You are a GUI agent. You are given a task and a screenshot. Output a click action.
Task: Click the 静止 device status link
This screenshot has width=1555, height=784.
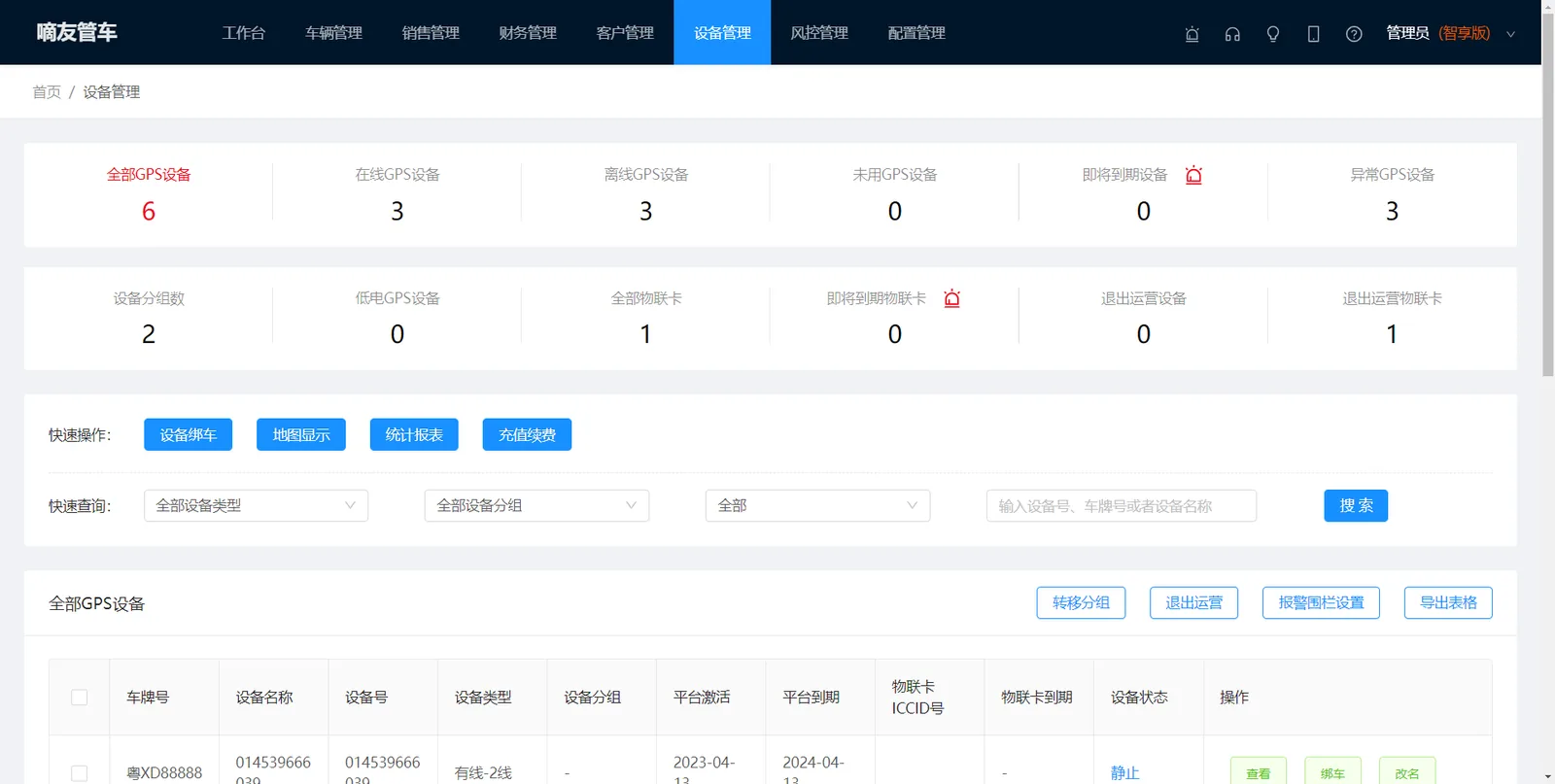[x=1124, y=773]
